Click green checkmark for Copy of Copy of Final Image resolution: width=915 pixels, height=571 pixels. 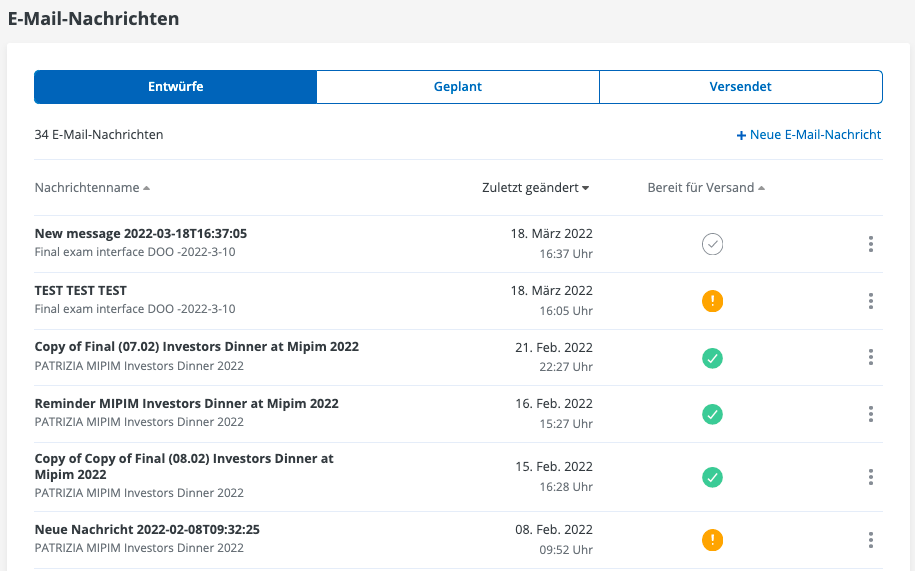click(x=712, y=477)
